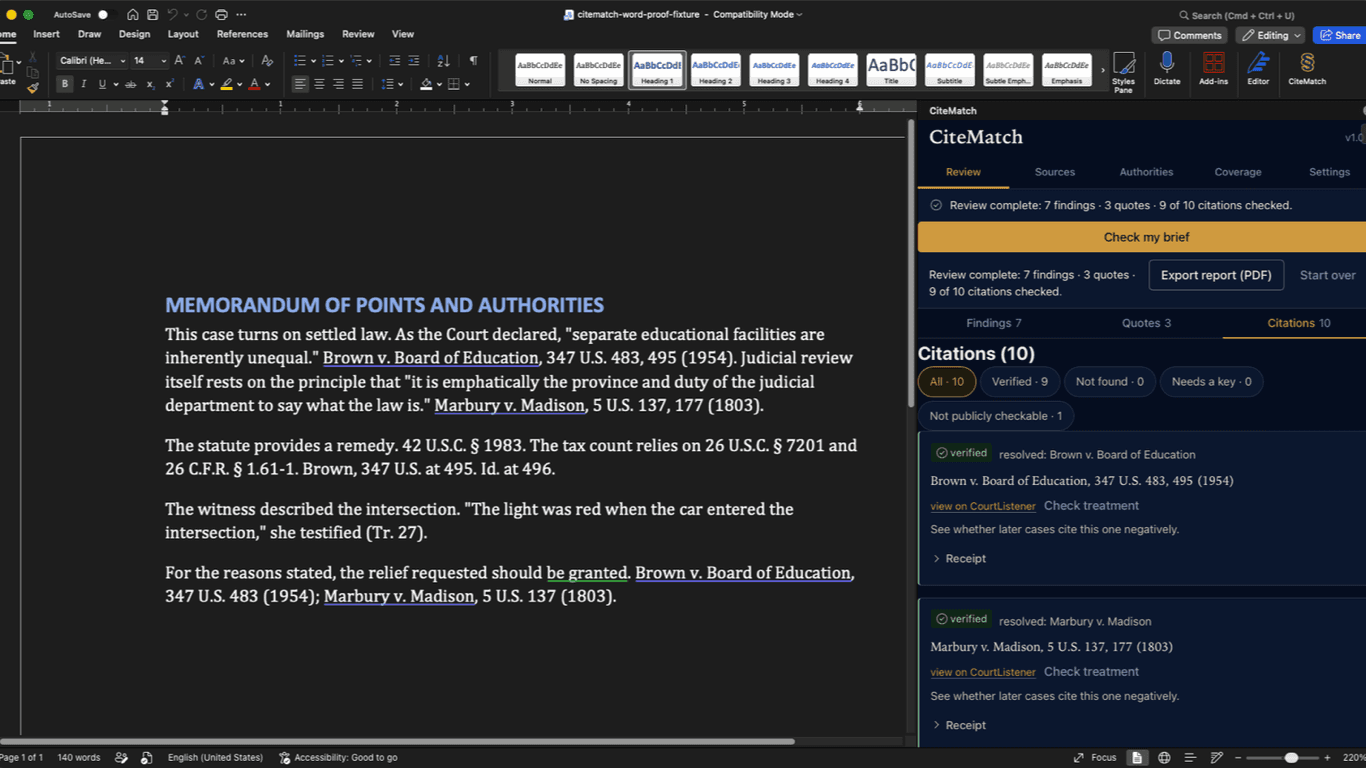Open the CiteMatch add-in icon in ribbon
The height and width of the screenshot is (768, 1366).
point(1307,69)
